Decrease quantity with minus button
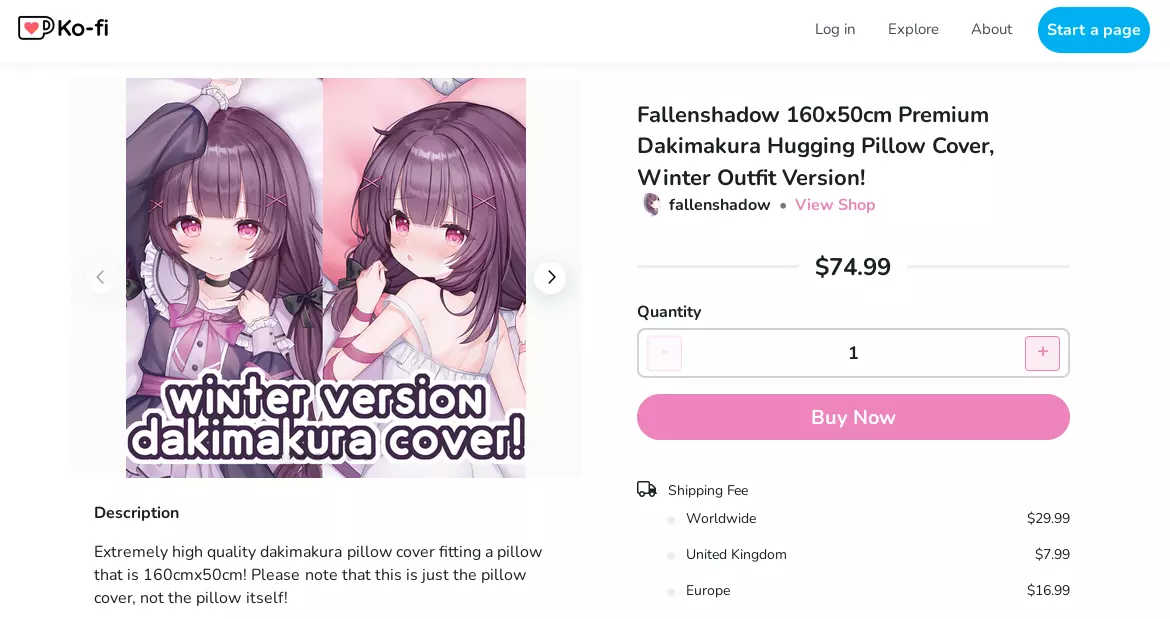This screenshot has height=619, width=1170. (664, 353)
